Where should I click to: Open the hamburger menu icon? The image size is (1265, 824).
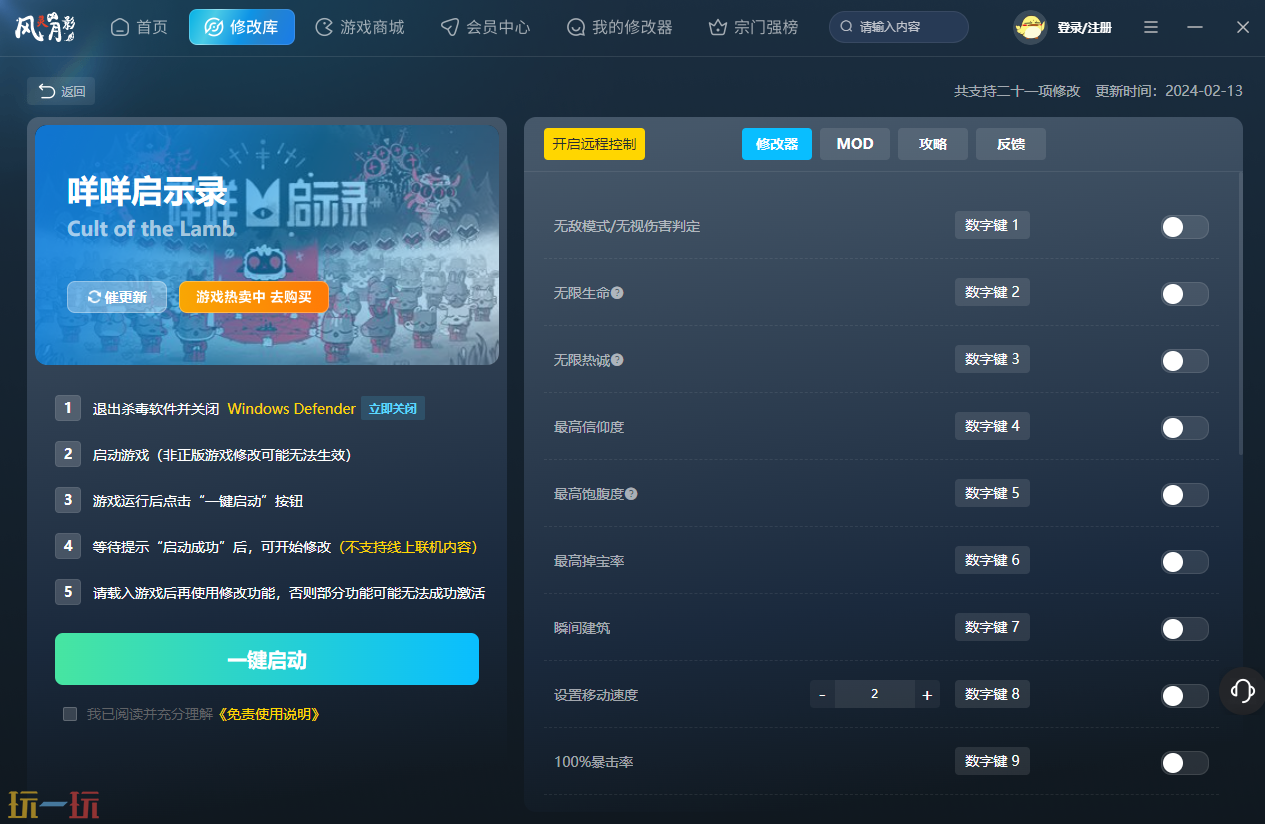click(1151, 27)
